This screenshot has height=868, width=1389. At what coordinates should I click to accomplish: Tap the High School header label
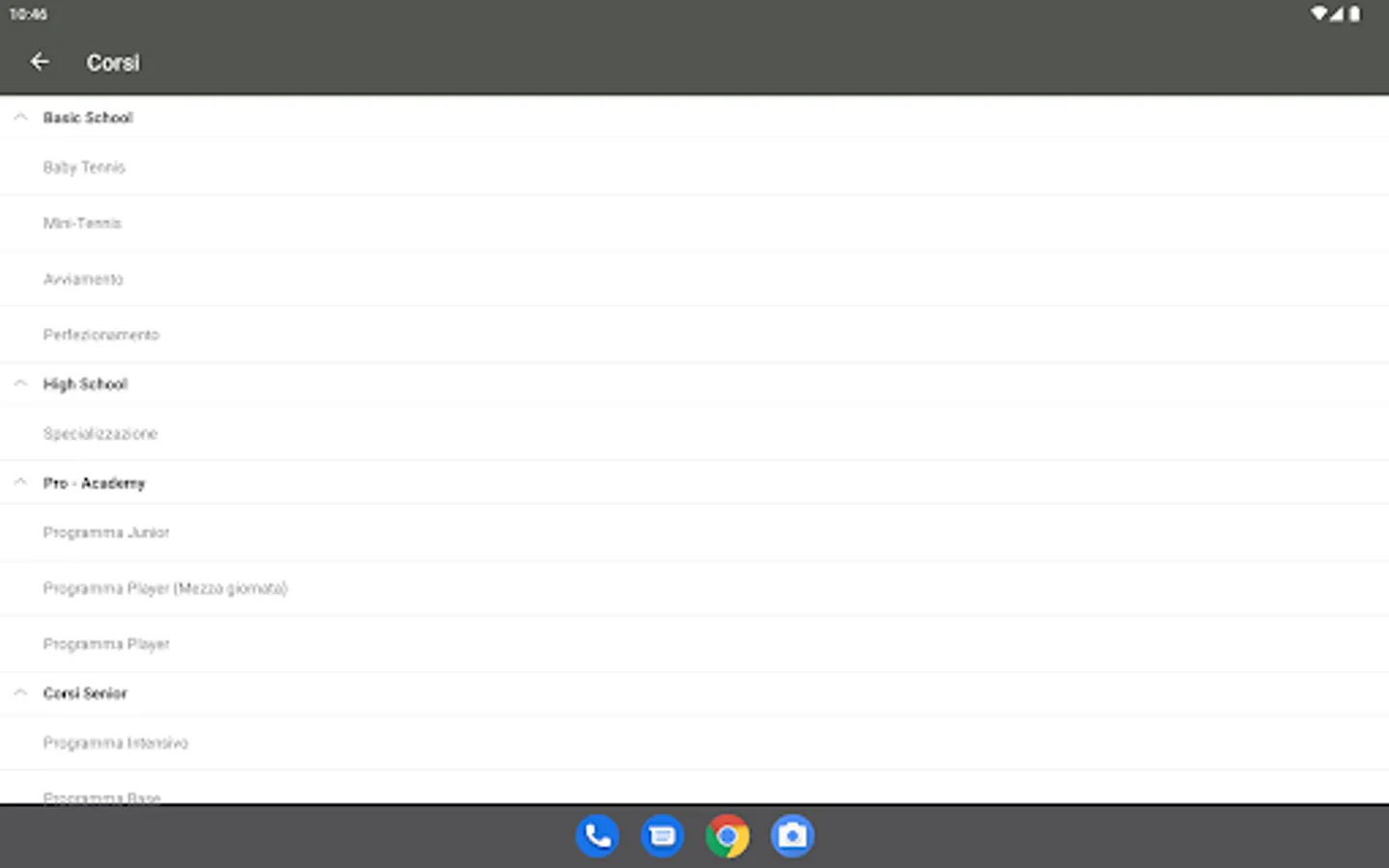(x=85, y=384)
